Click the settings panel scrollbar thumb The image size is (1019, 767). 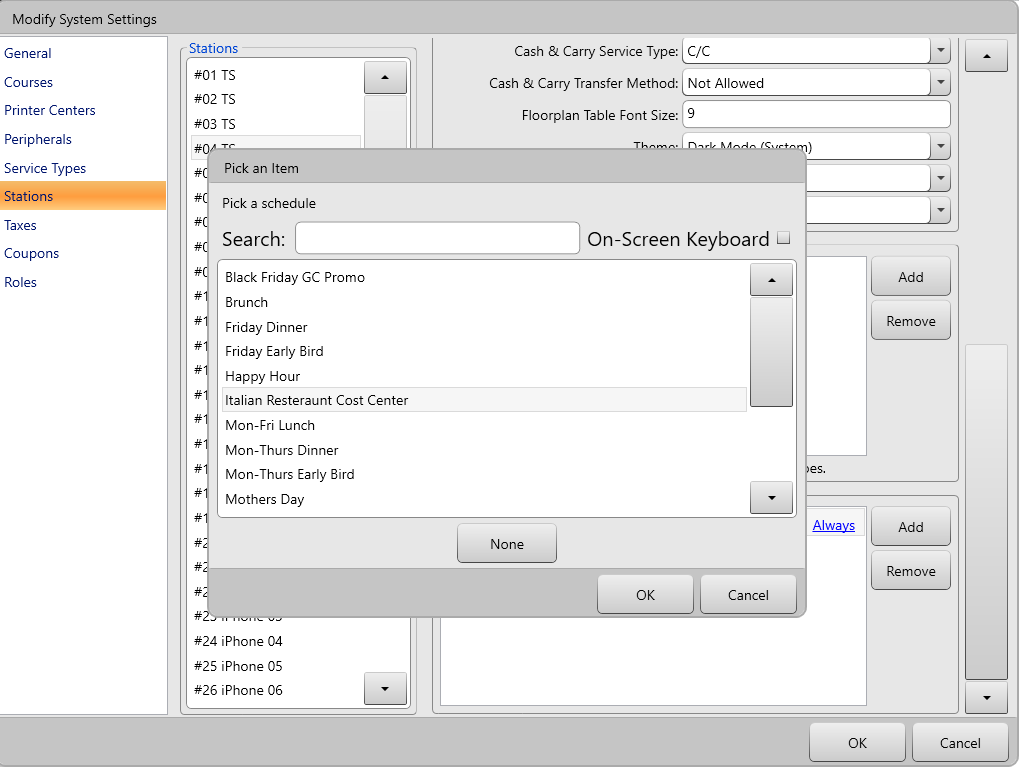(x=987, y=512)
